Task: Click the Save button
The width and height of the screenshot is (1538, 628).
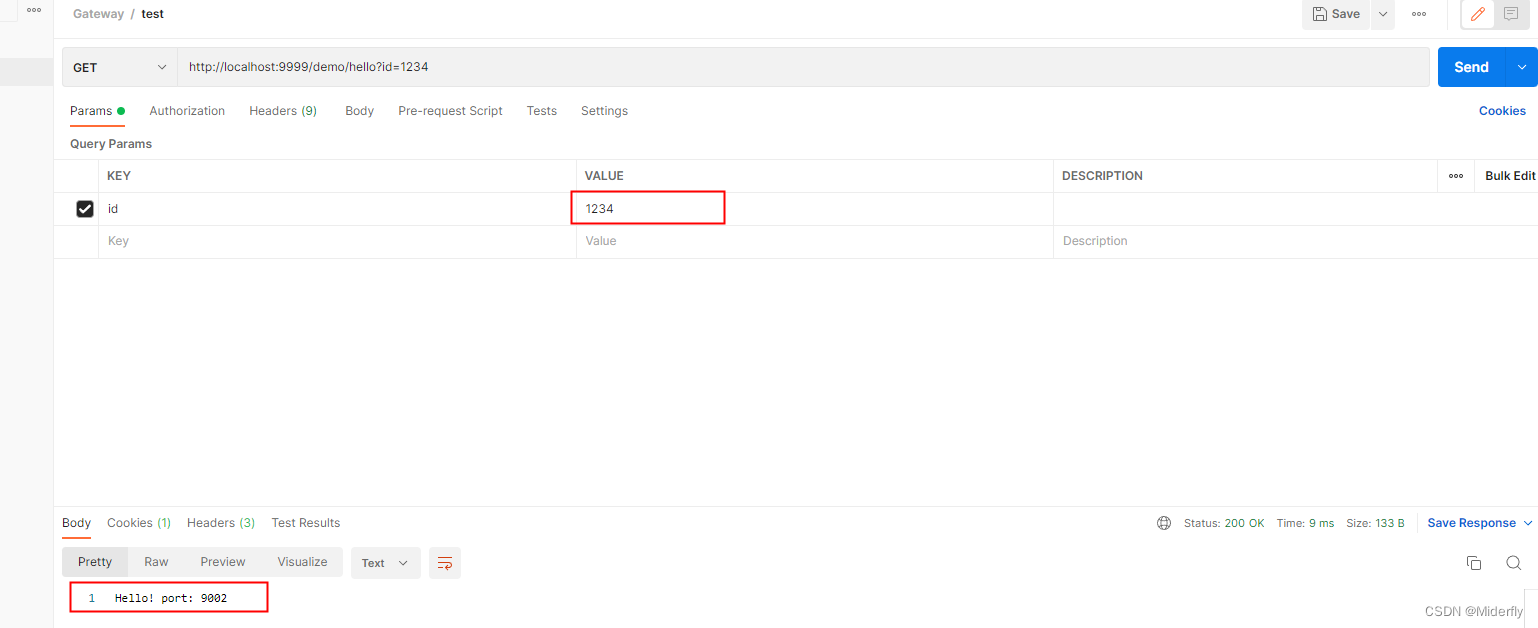Action: pos(1336,14)
